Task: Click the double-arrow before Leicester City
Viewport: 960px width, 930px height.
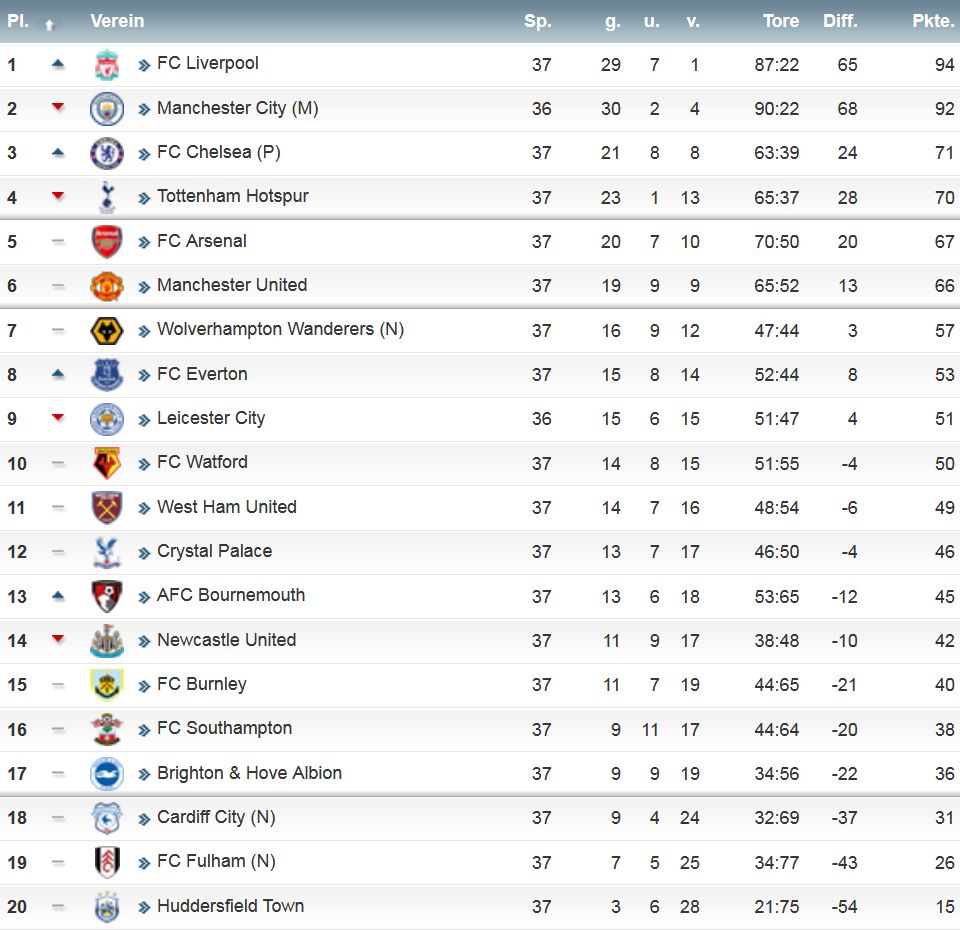Action: point(144,419)
